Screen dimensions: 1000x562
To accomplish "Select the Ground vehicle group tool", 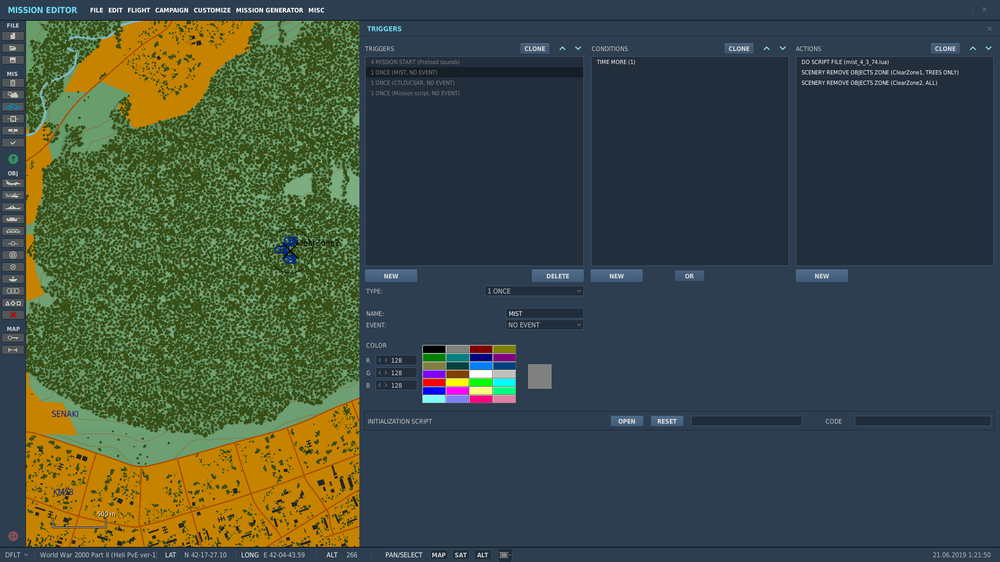I will pos(13,219).
